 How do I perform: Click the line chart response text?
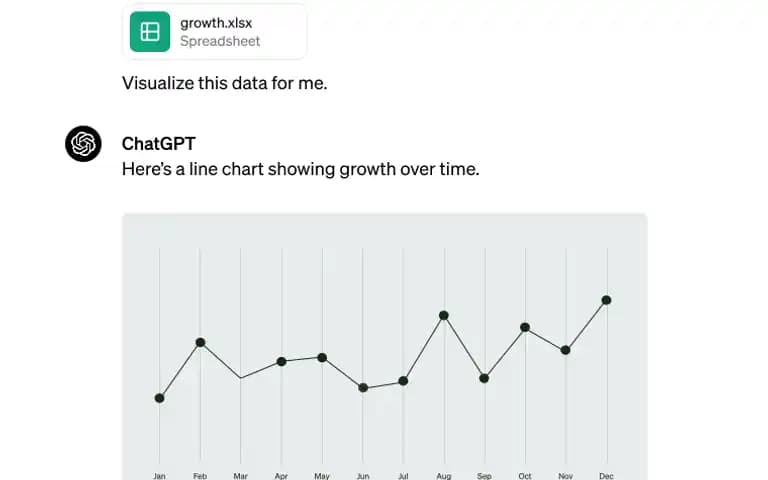(301, 169)
